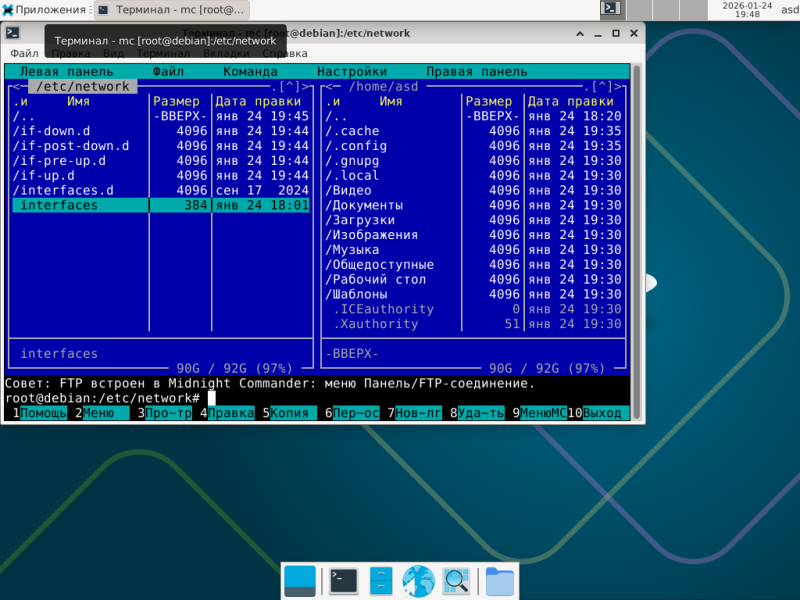Open the home folder dock icon
Image resolution: width=800 pixels, height=600 pixels.
[x=499, y=581]
